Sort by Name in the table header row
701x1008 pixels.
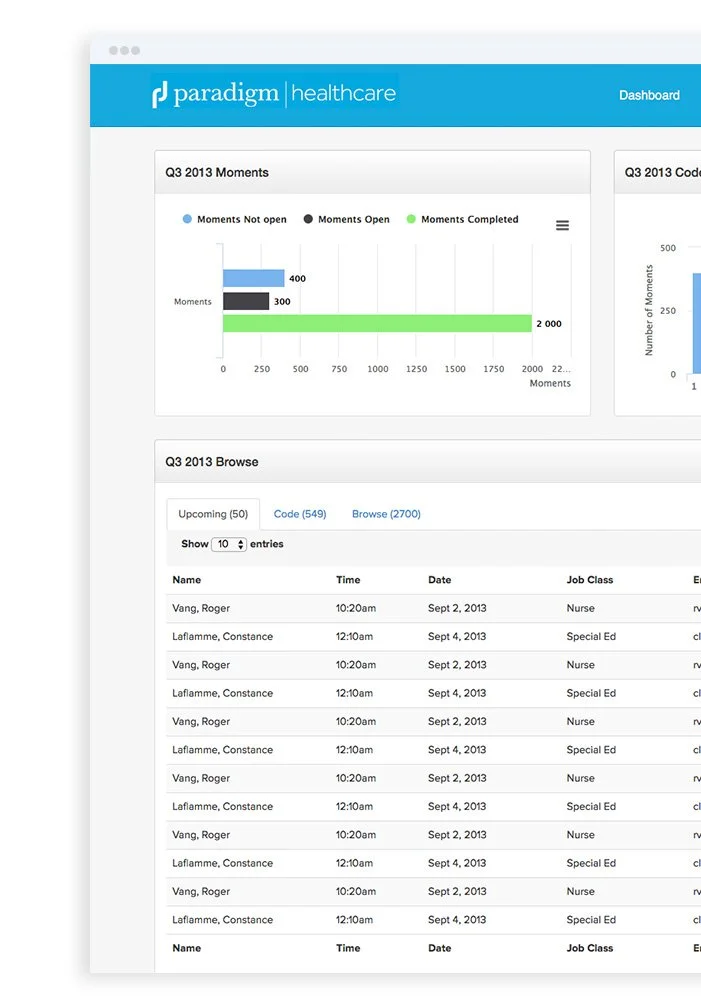[187, 580]
